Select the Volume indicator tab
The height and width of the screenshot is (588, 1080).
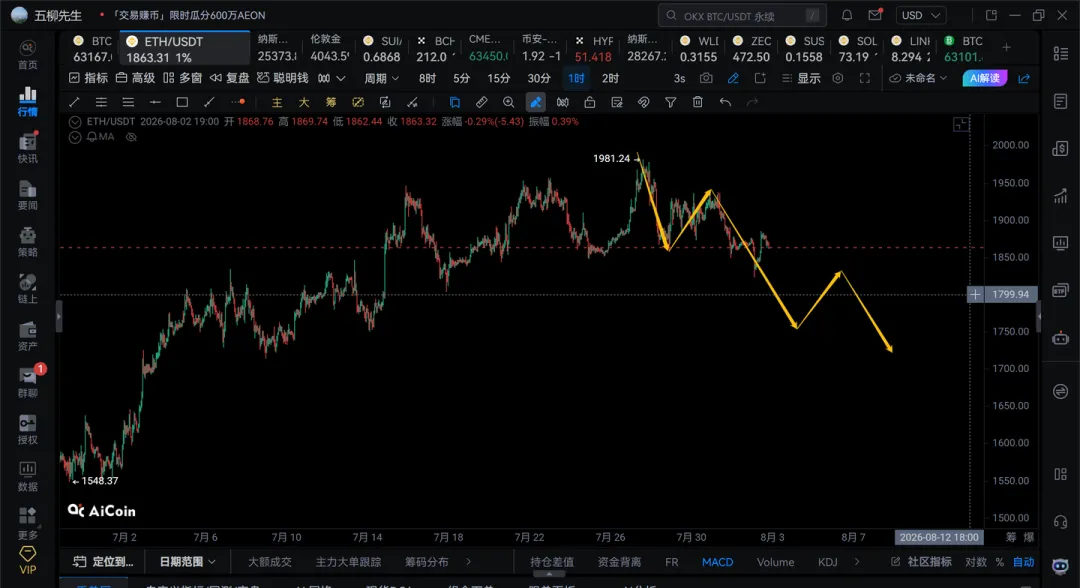coord(776,562)
